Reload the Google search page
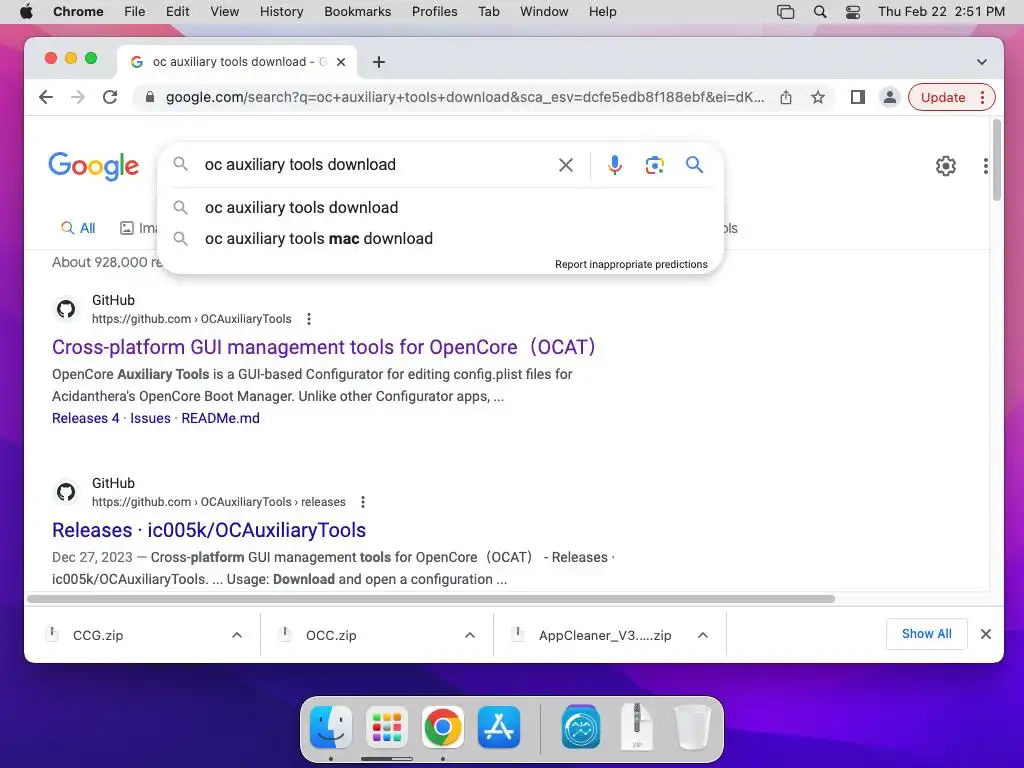 point(110,97)
